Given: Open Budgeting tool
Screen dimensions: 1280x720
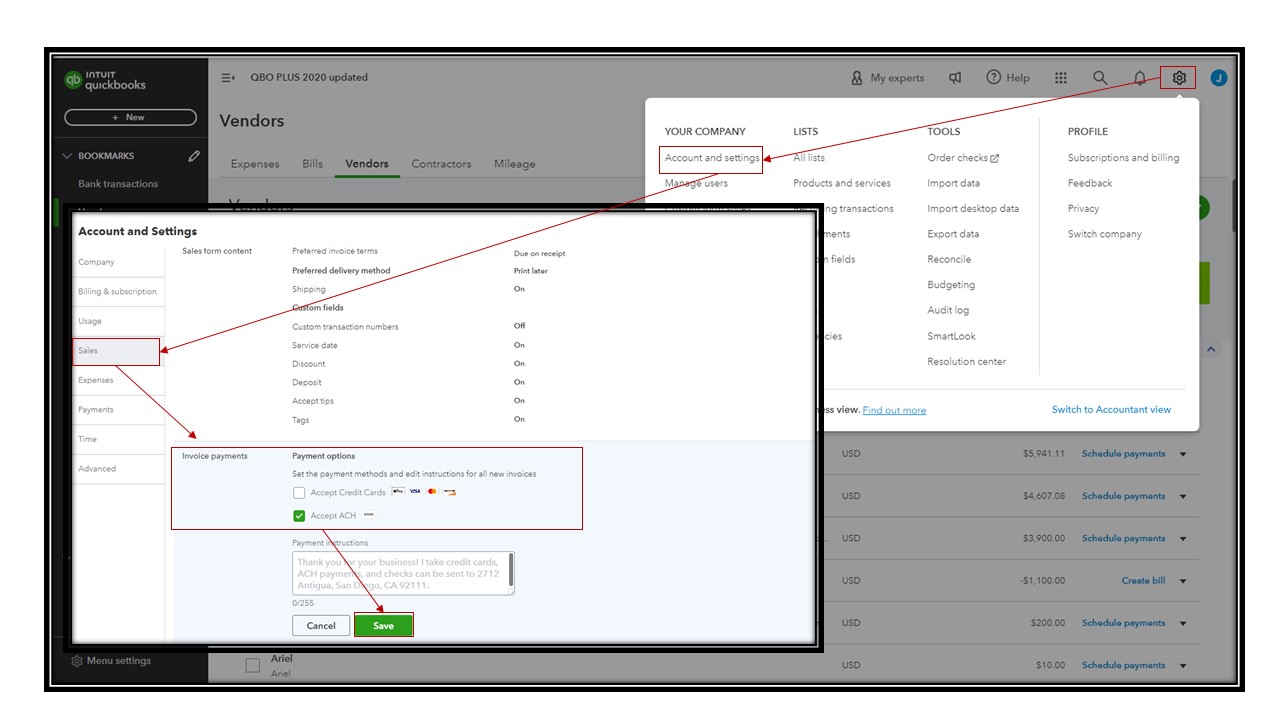Looking at the screenshot, I should pos(951,285).
